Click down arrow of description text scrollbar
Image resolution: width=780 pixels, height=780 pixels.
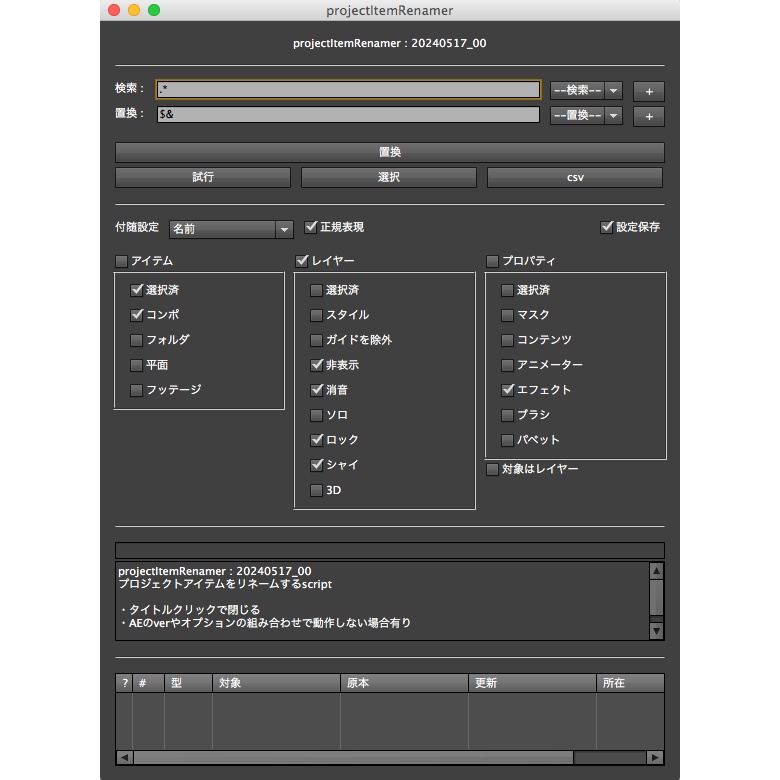click(656, 631)
